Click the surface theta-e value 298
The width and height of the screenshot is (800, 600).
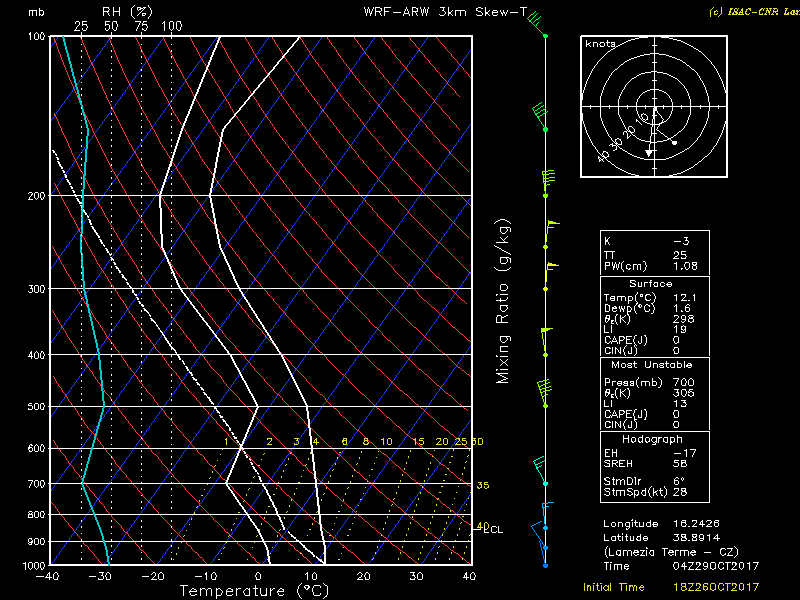tap(684, 319)
